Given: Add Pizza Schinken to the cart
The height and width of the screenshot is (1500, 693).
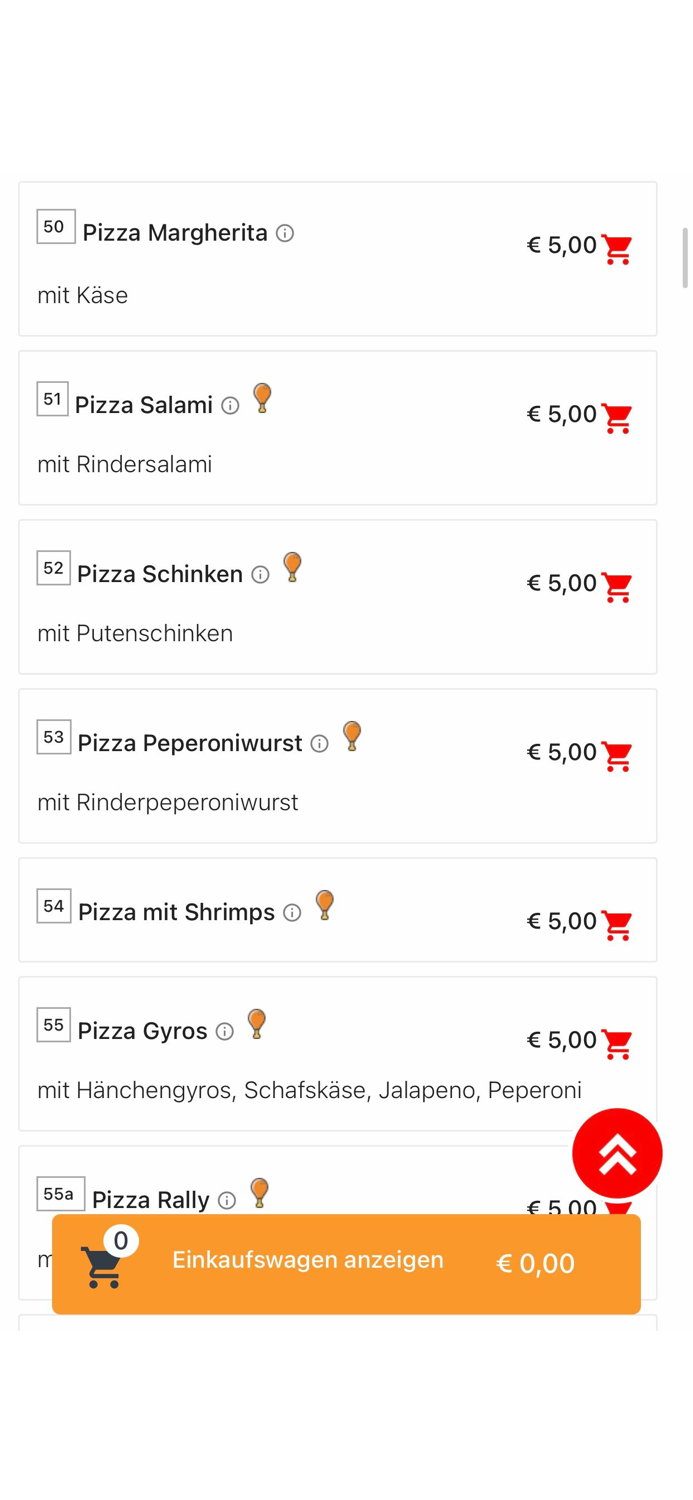Looking at the screenshot, I should pyautogui.click(x=617, y=588).
